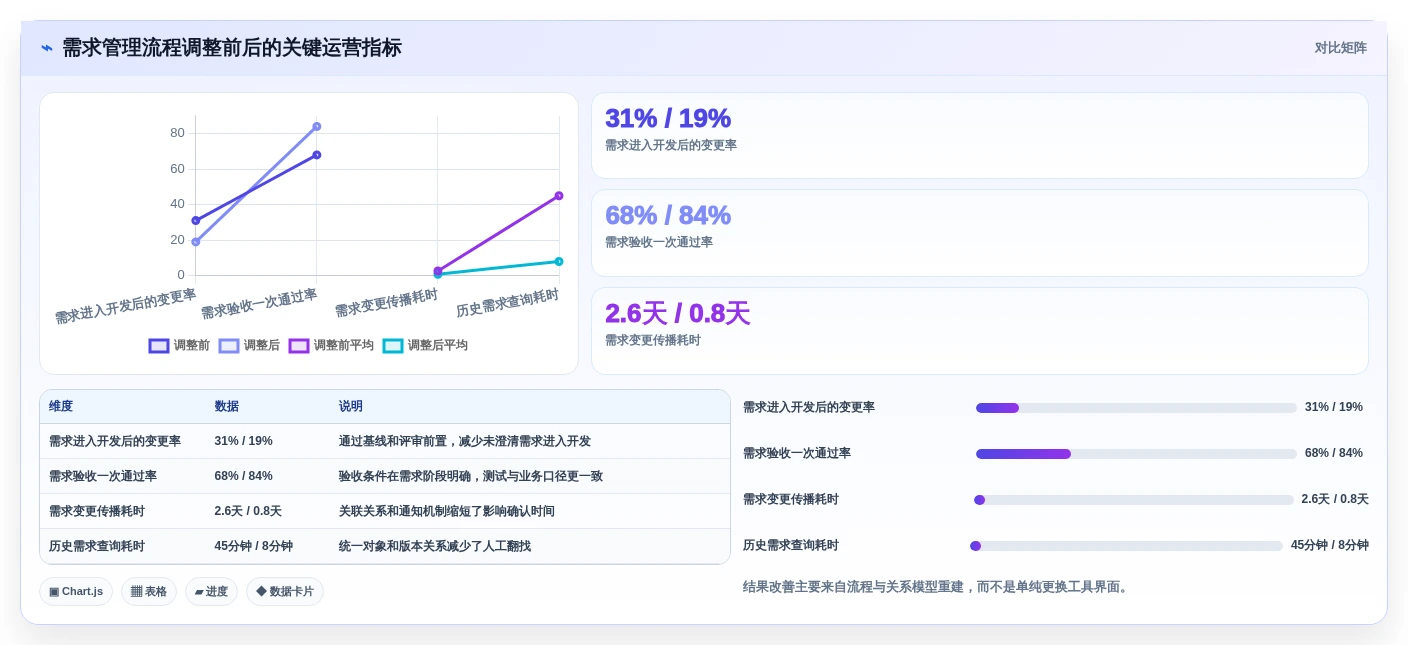Select table row 需求变更传播耗时
Viewport: 1408px width, 645px height.
click(385, 511)
